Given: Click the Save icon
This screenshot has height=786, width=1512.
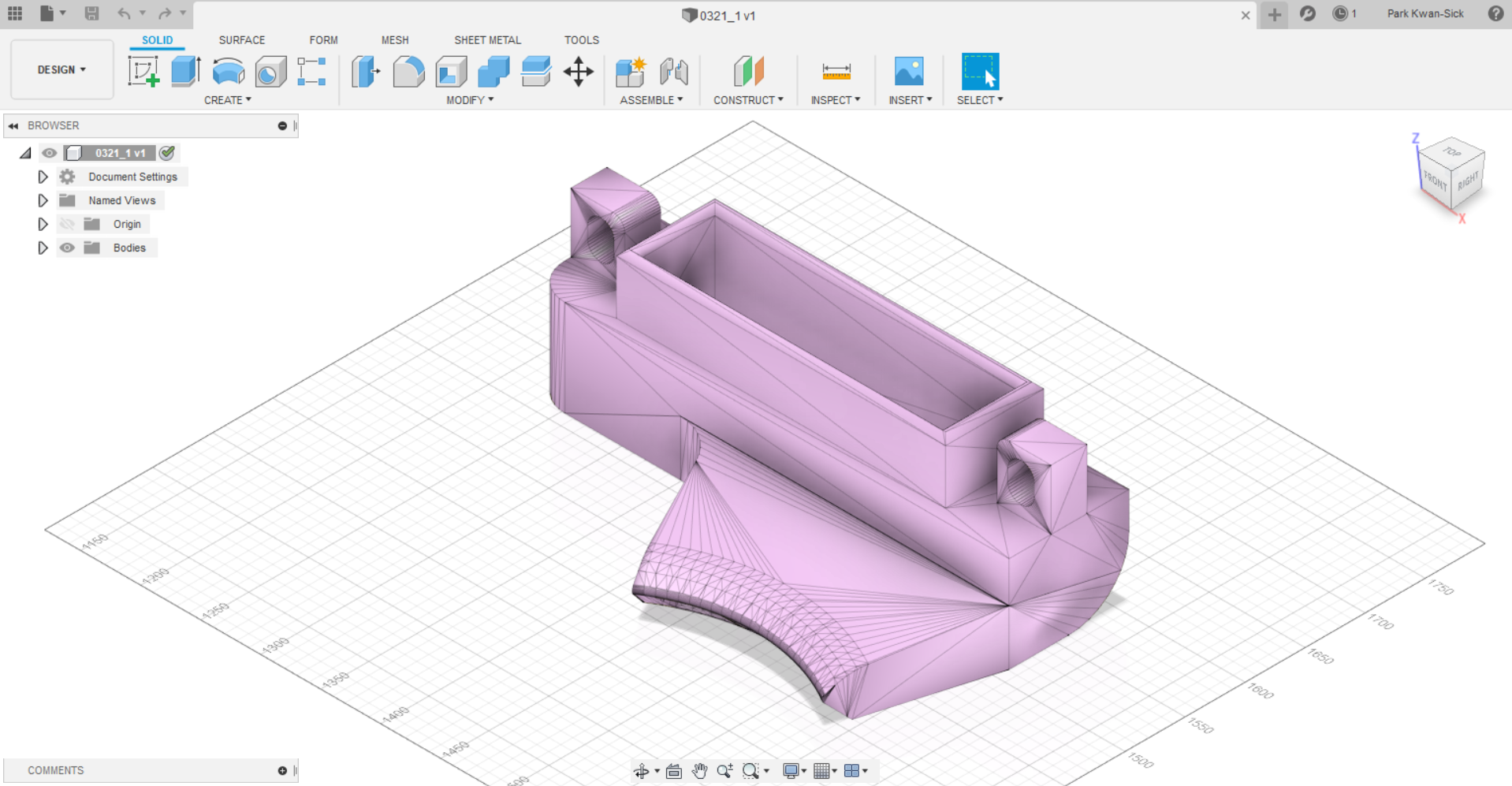Looking at the screenshot, I should tap(91, 13).
